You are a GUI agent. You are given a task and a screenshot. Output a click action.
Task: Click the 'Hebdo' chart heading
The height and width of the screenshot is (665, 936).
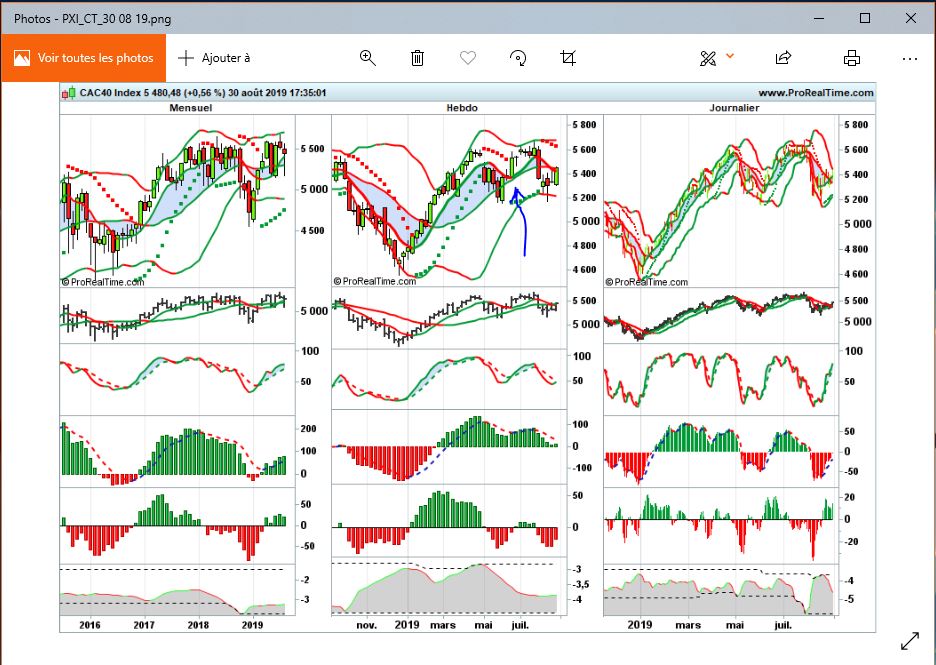pyautogui.click(x=461, y=108)
